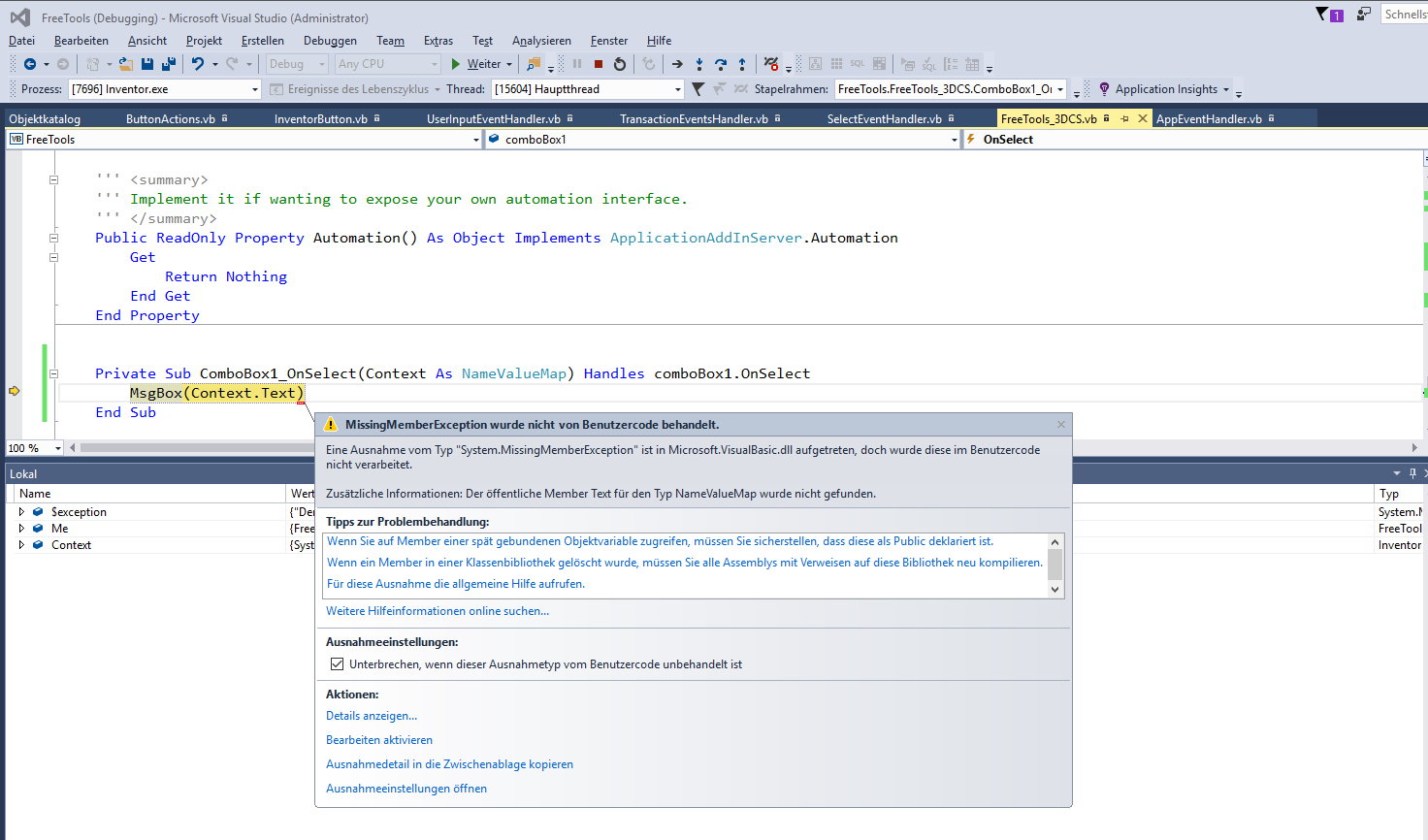
Task: Close the FreeTools_3DCS.vb tab
Action: [x=1143, y=118]
